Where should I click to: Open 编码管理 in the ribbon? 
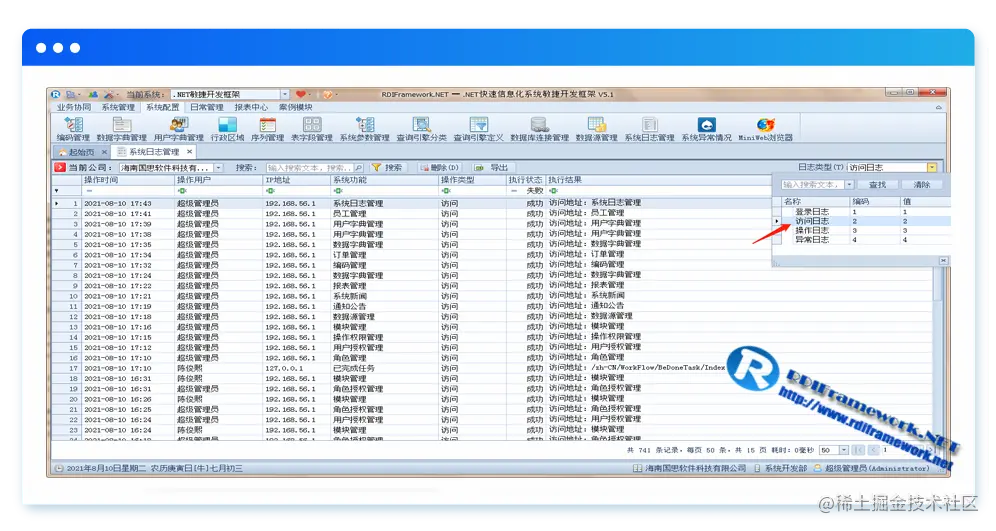[72, 129]
